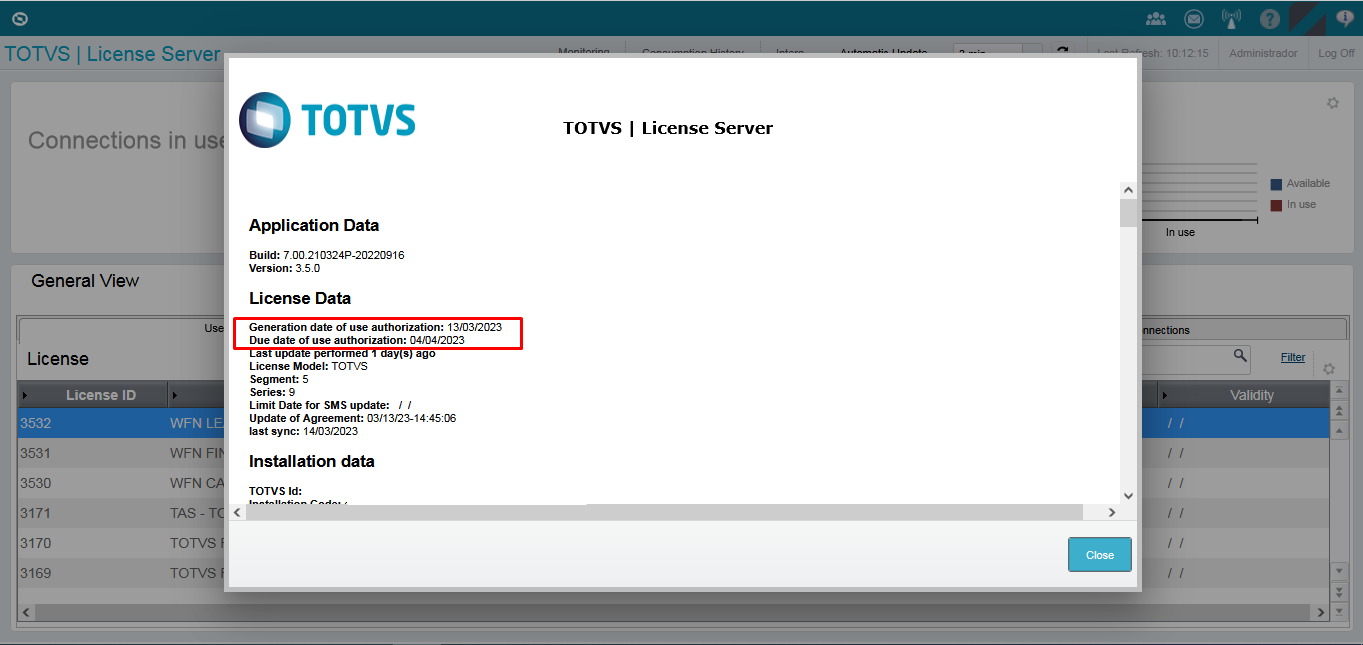Click grid page-down double arrow button
This screenshot has height=645, width=1363.
click(x=1340, y=591)
